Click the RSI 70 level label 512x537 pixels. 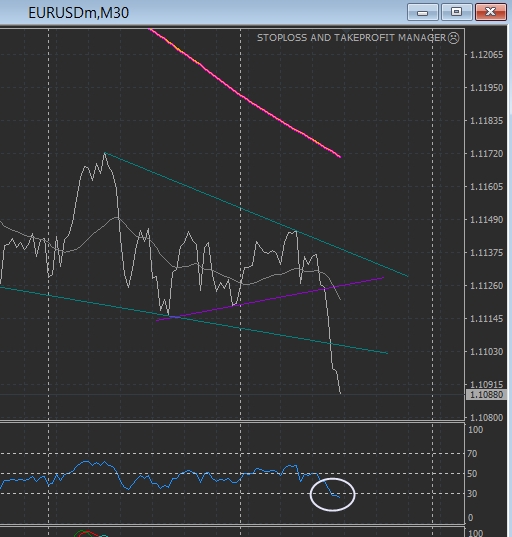point(472,454)
